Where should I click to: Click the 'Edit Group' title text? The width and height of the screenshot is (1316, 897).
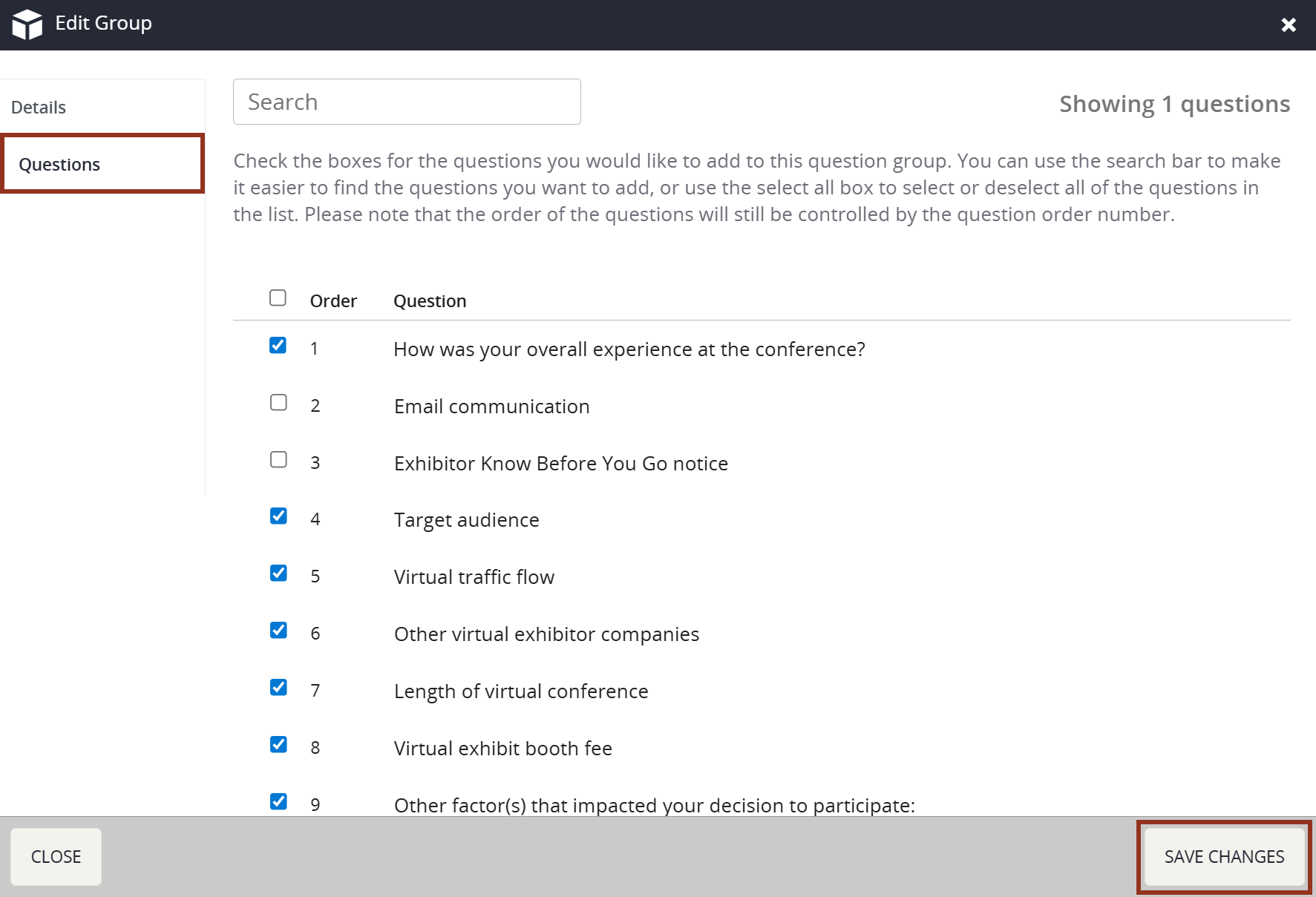104,24
